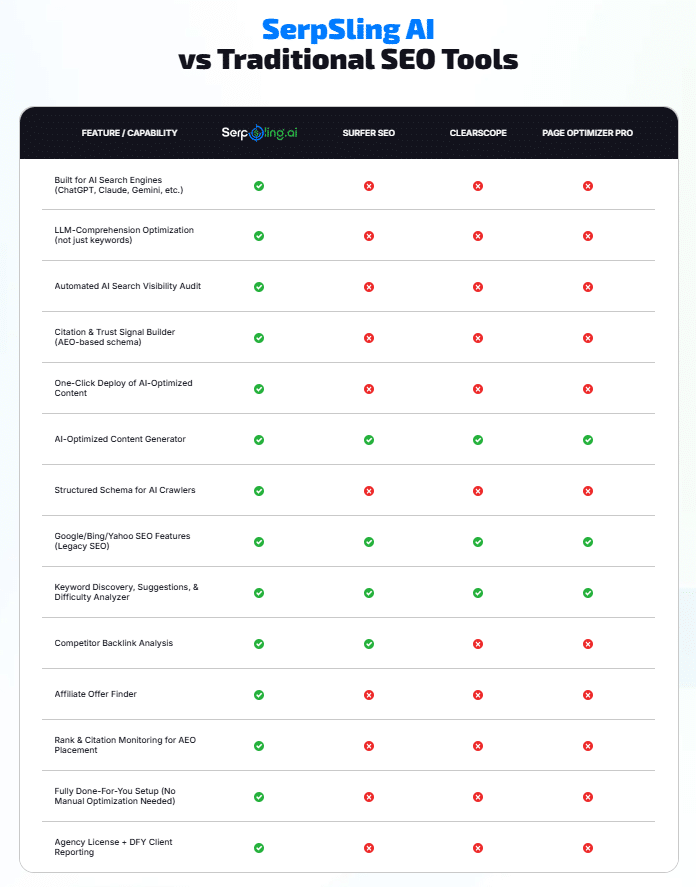This screenshot has width=696, height=887.
Task: Click the PAGE OPTIMIZER PRO column header
Action: tap(587, 133)
